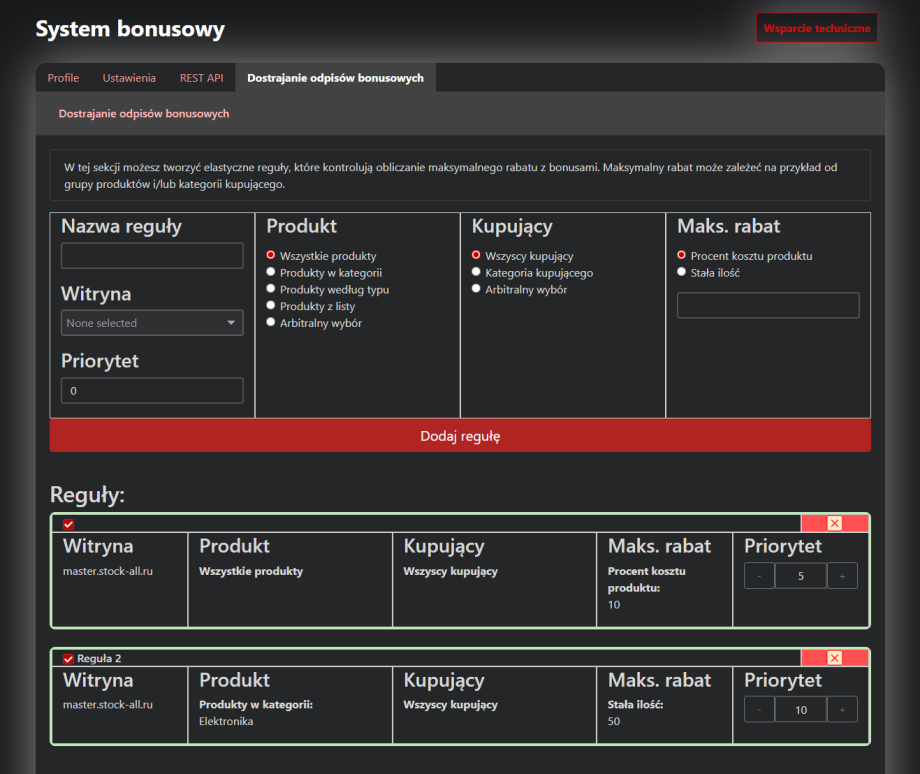Delete the first rule with X icon
Image resolution: width=920 pixels, height=774 pixels.
click(834, 523)
